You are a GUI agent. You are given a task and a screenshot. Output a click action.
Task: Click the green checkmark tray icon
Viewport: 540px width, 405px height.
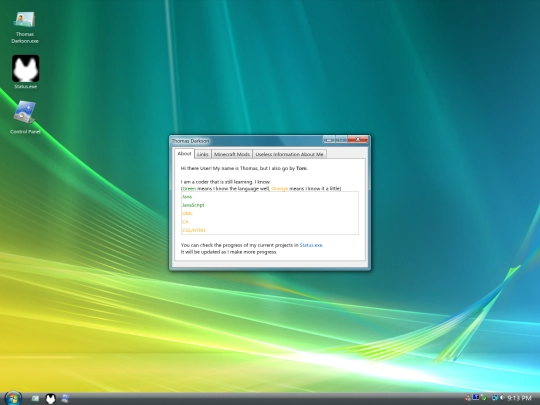pos(484,398)
